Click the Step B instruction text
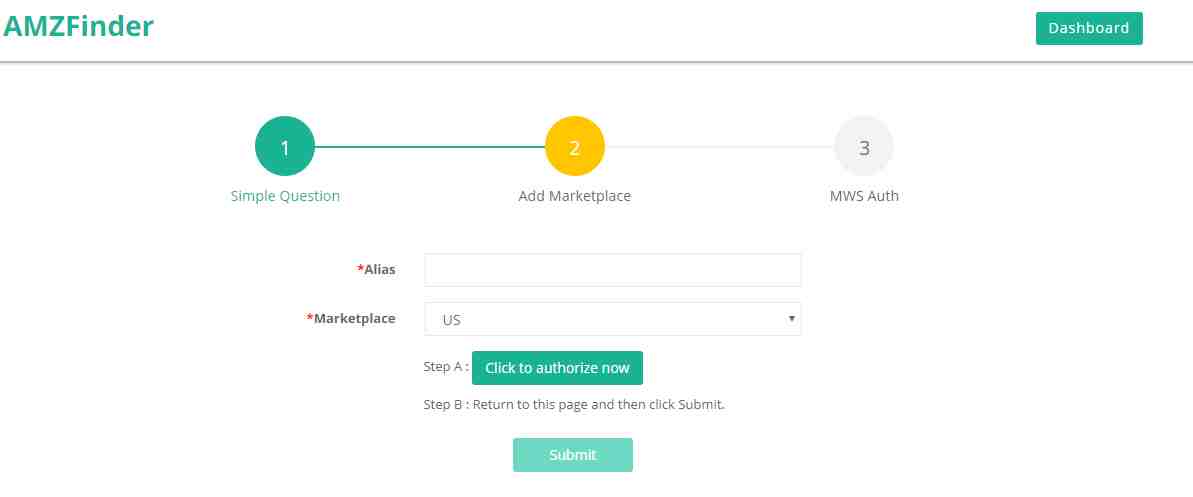This screenshot has height=497, width=1193. coord(574,404)
